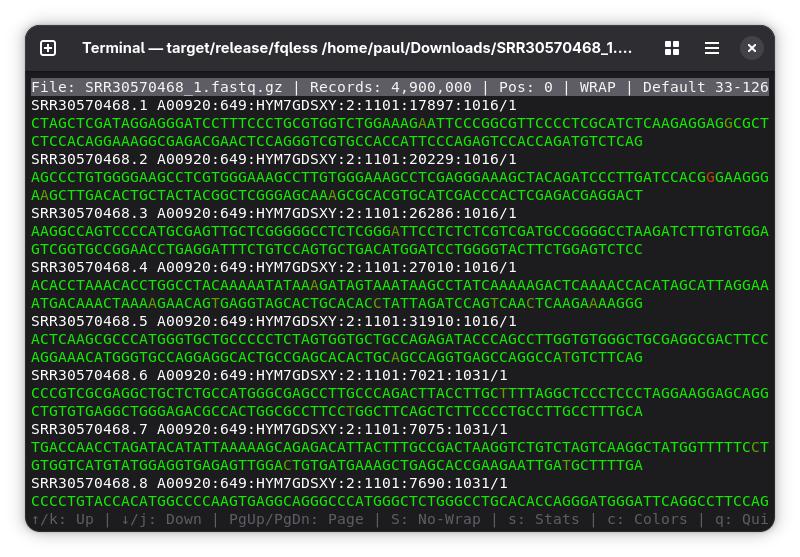800x557 pixels.
Task: Click sequence line starting 'AAGGCCAGTCCCCATGC'
Action: [399, 232]
